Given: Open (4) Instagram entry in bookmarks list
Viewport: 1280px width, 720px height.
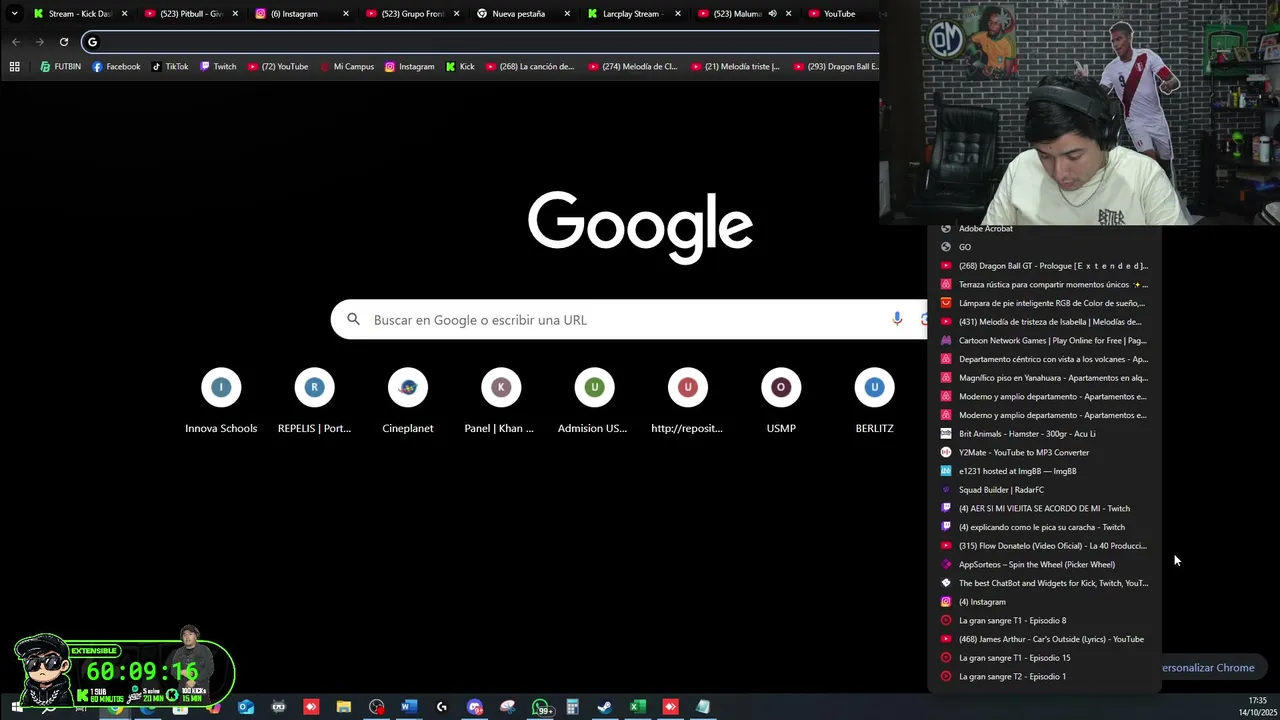Looking at the screenshot, I should (x=1045, y=602).
